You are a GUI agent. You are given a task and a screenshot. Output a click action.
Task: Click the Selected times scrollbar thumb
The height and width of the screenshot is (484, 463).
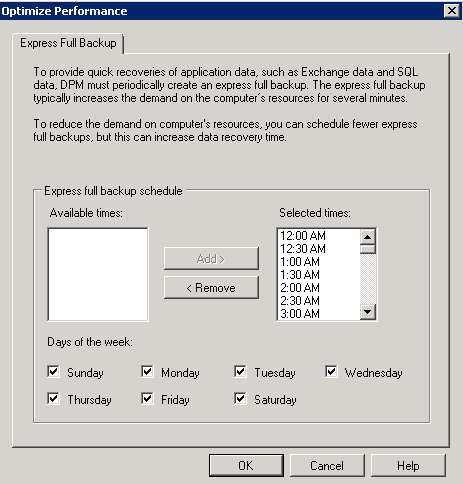pos(368,249)
